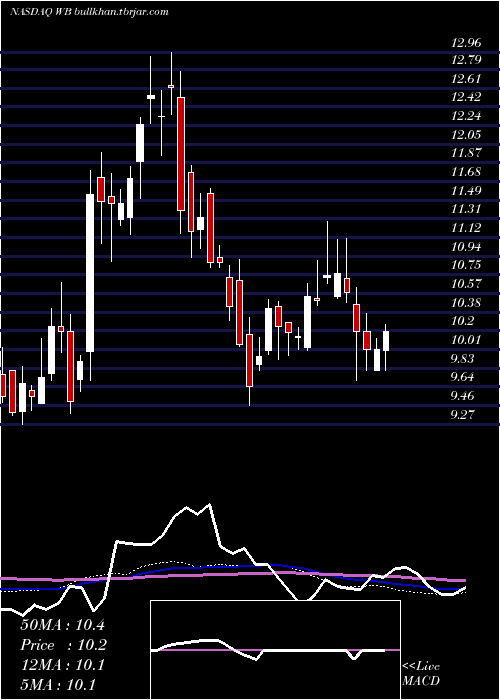Image resolution: width=500 pixels, height=700 pixels.
Task: Select the 11.87 price label
Action: click(x=466, y=153)
